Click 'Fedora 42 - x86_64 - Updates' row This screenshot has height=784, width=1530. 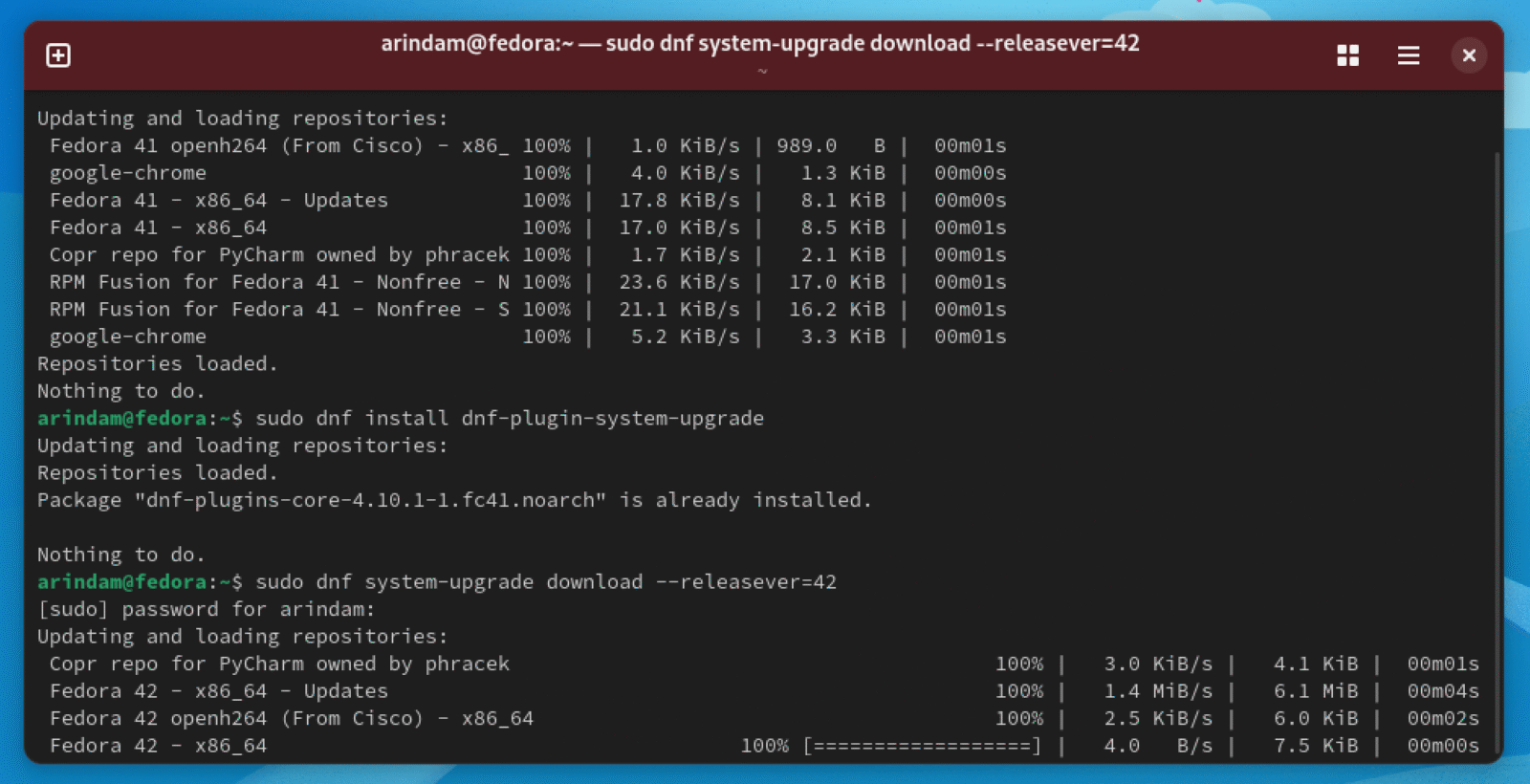tap(764, 691)
